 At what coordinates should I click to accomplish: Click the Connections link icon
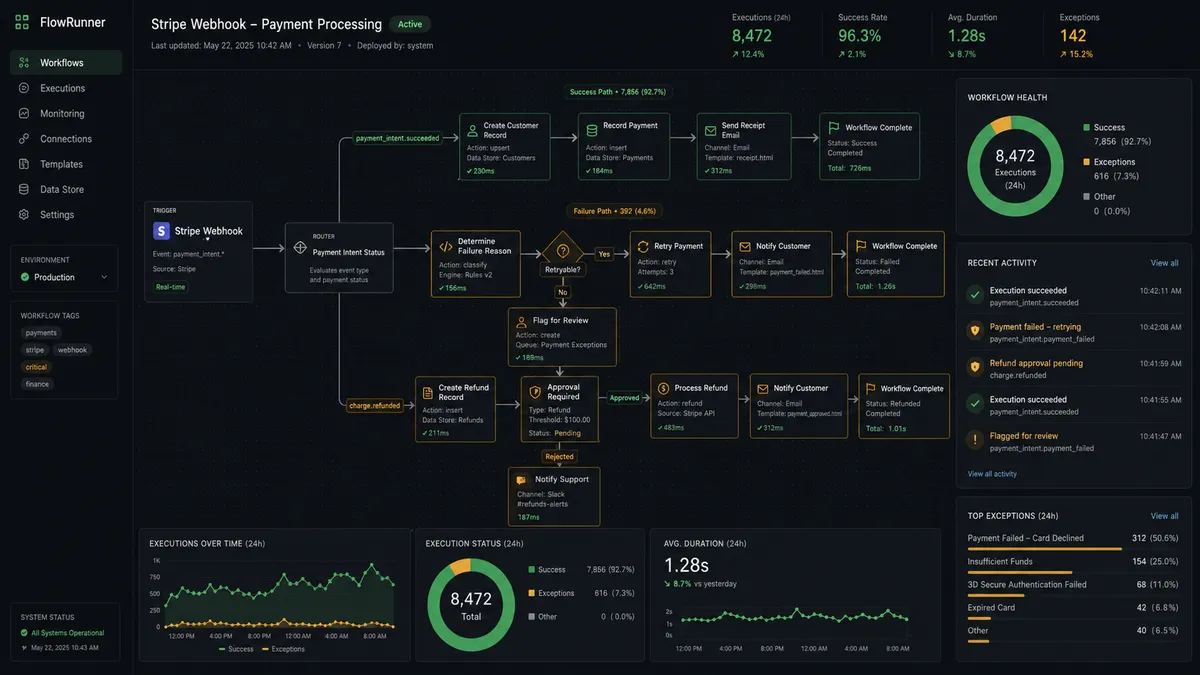24,139
